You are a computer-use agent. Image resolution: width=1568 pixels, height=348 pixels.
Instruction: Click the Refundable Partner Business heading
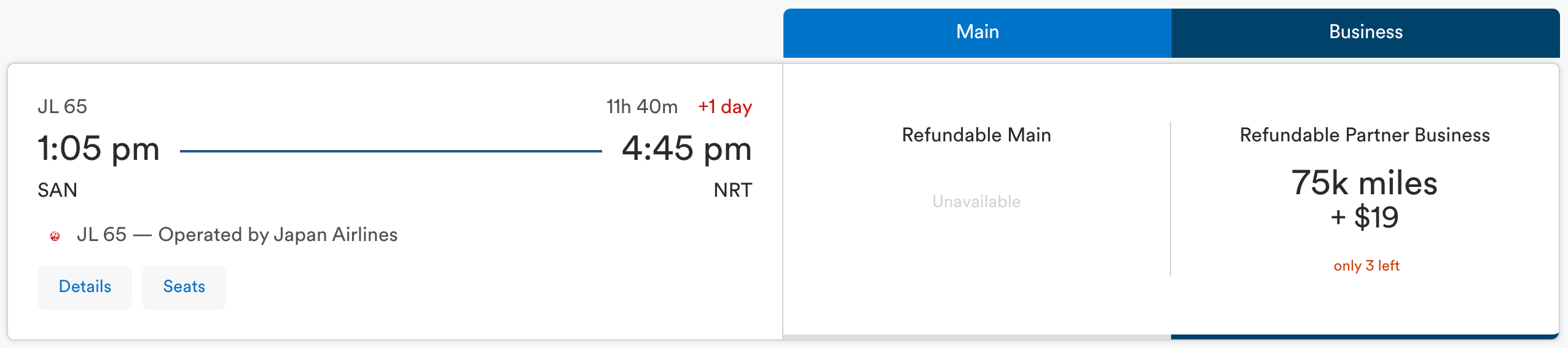click(x=1365, y=135)
